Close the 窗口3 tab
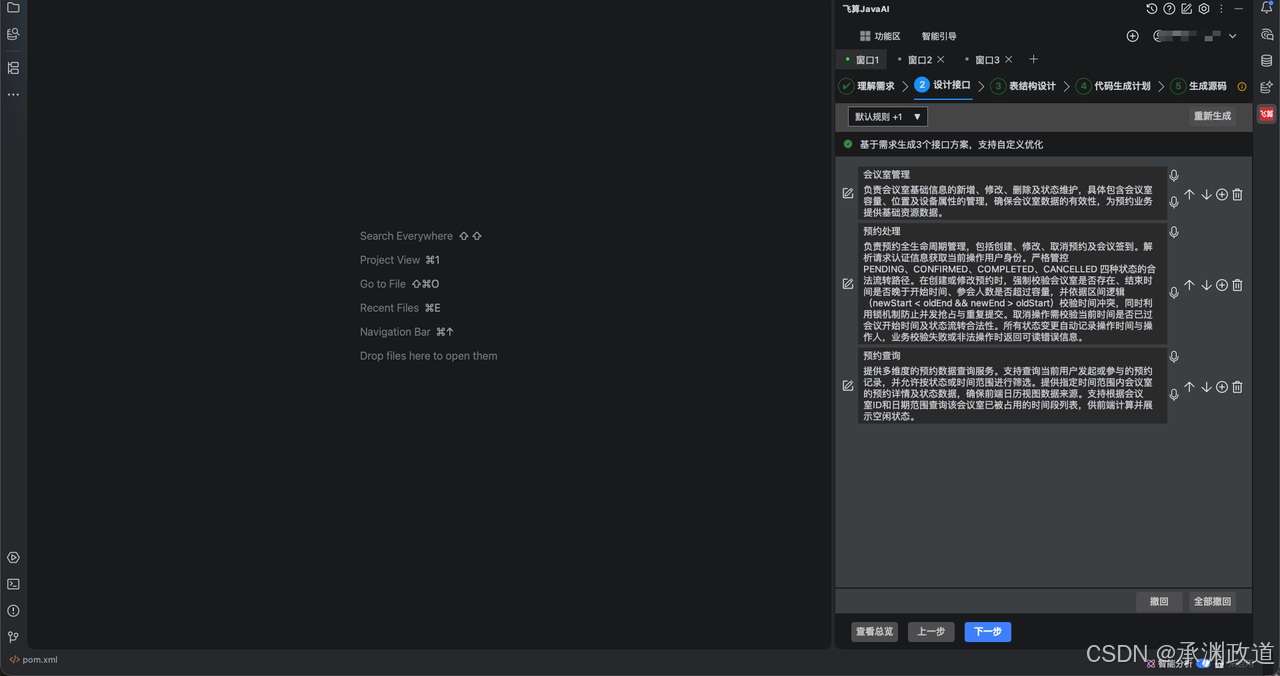The width and height of the screenshot is (1280, 676). (1009, 60)
